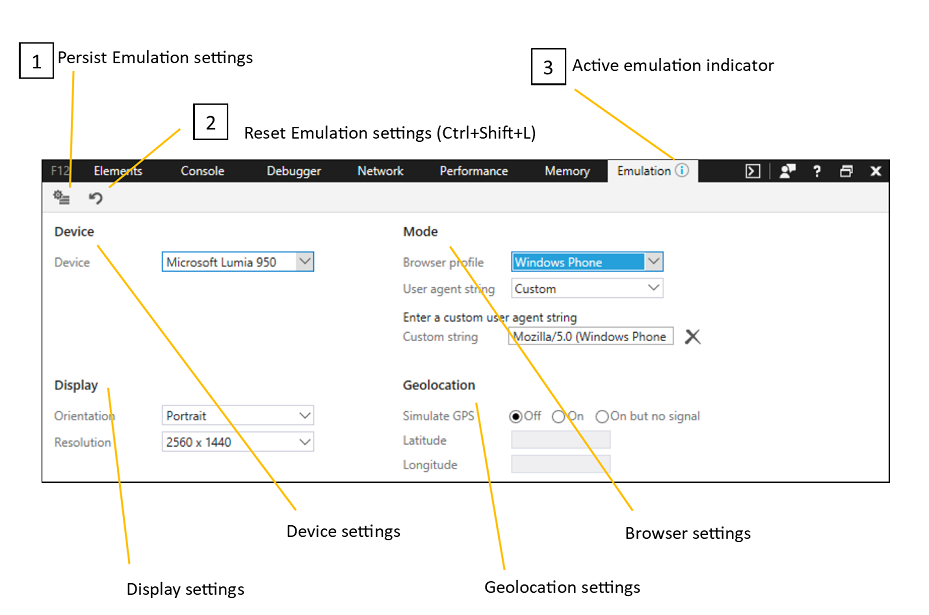929x615 pixels.
Task: Click the Reset Emulation settings arrow icon
Action: (x=96, y=198)
